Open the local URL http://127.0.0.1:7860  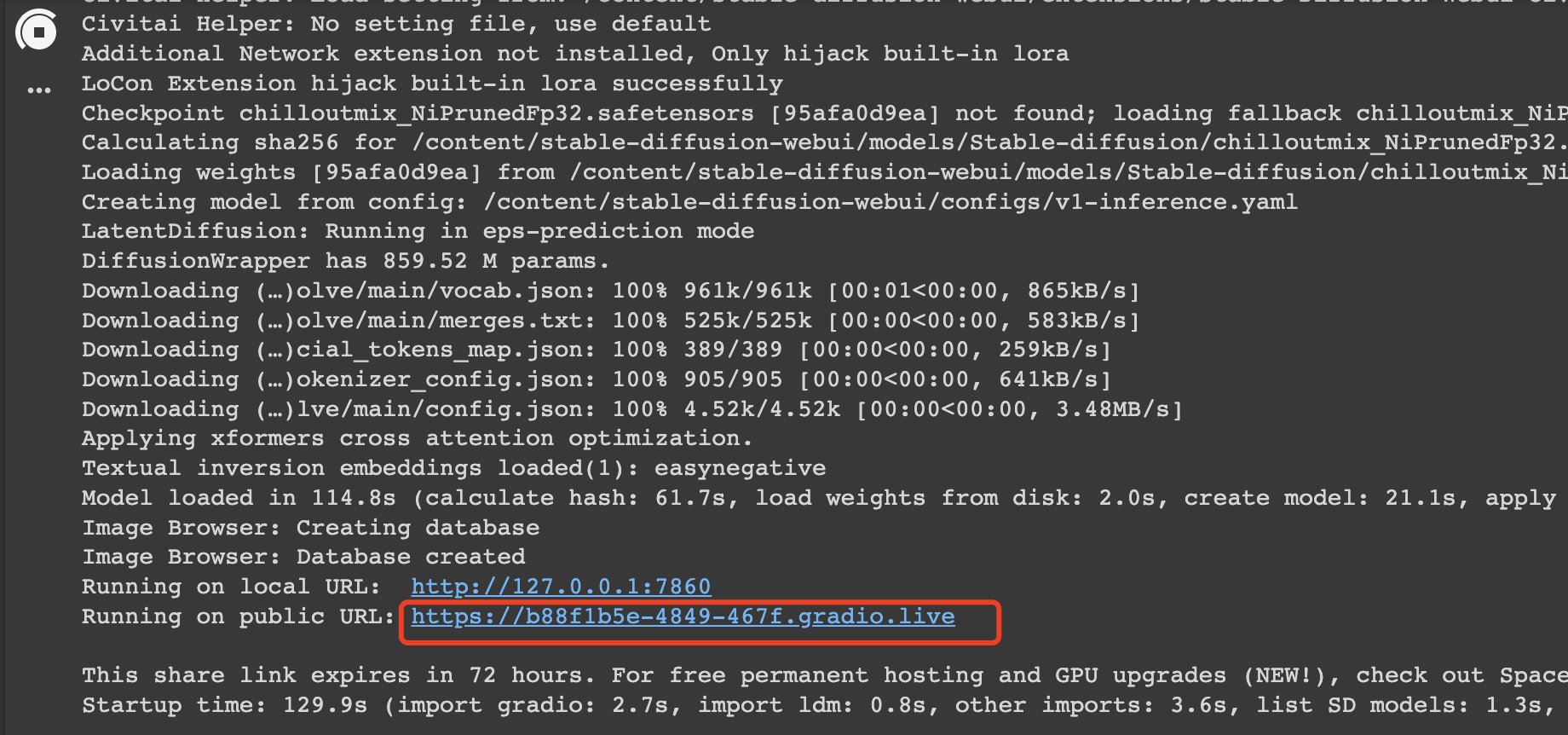point(561,587)
